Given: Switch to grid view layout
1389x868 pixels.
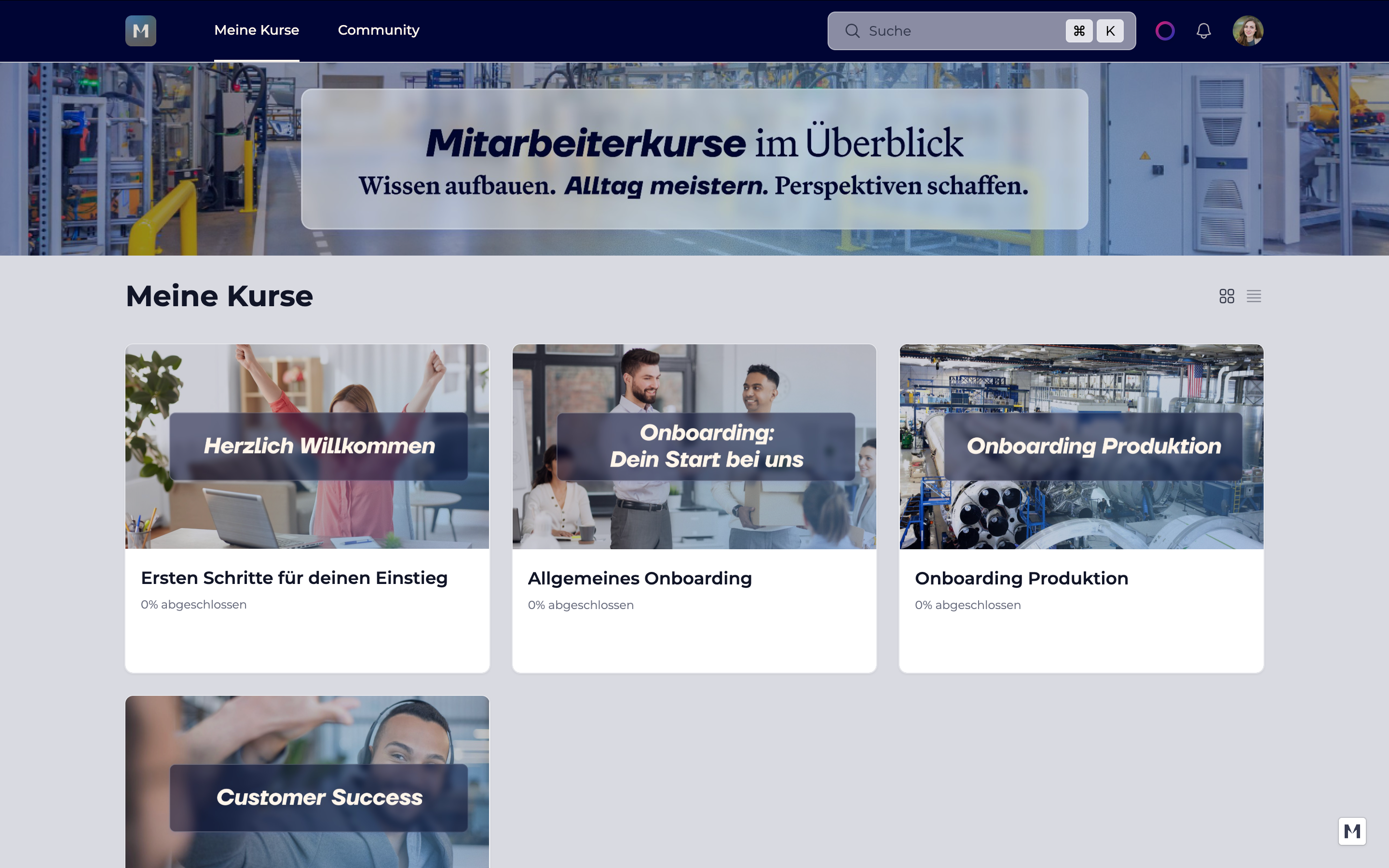Looking at the screenshot, I should pos(1226,296).
